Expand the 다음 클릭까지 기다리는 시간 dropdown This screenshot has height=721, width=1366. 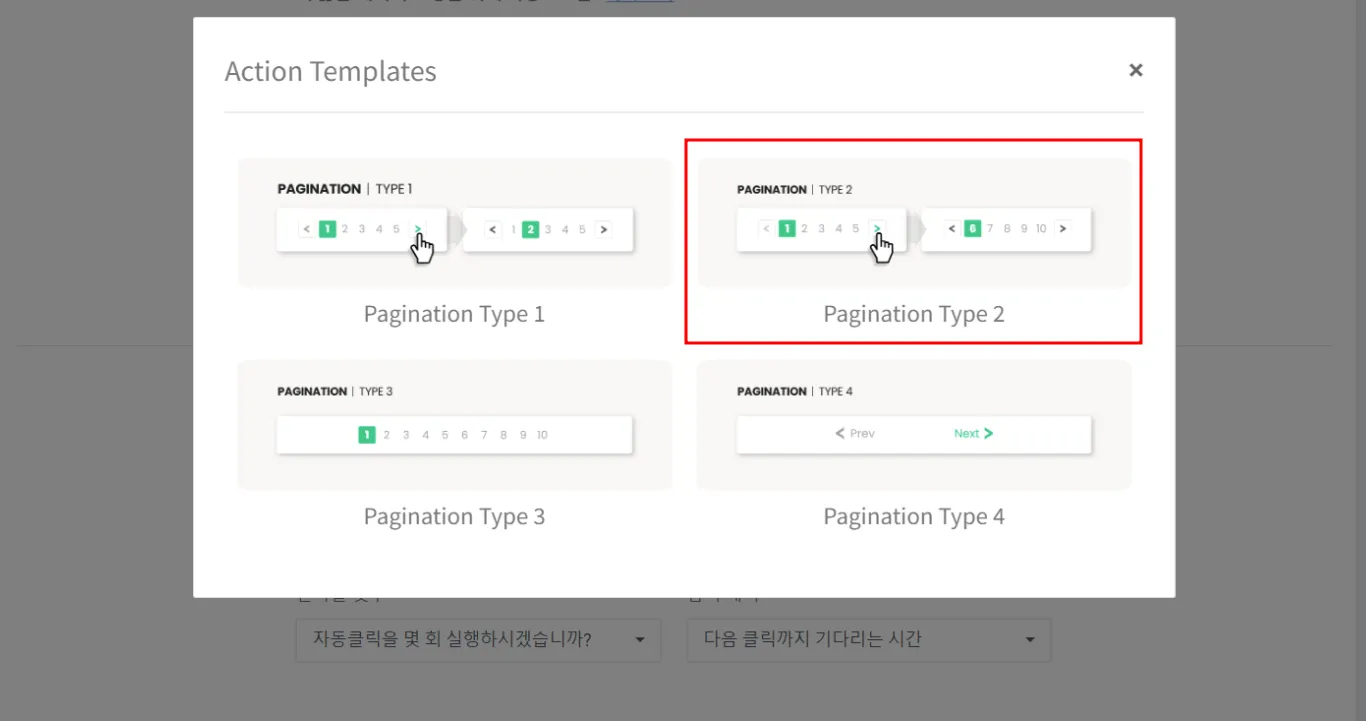(868, 640)
